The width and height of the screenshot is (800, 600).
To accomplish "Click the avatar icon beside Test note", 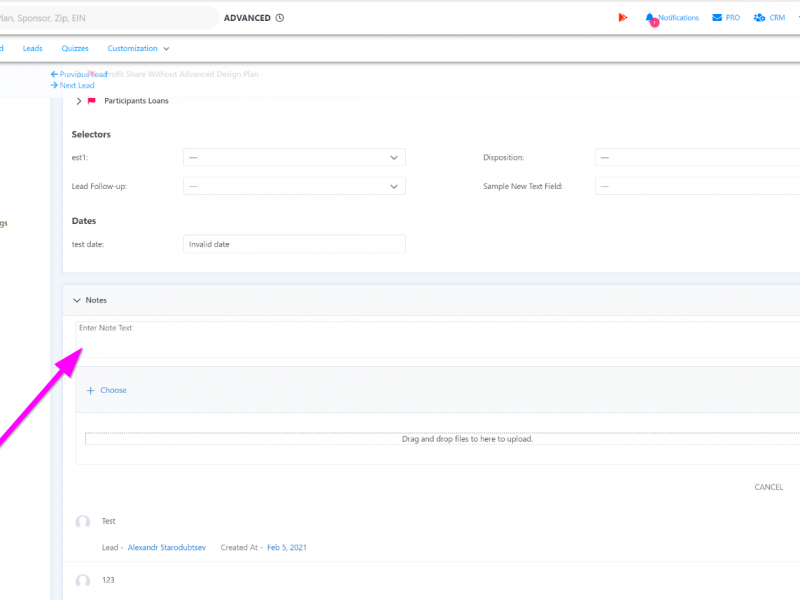I will (83, 522).
